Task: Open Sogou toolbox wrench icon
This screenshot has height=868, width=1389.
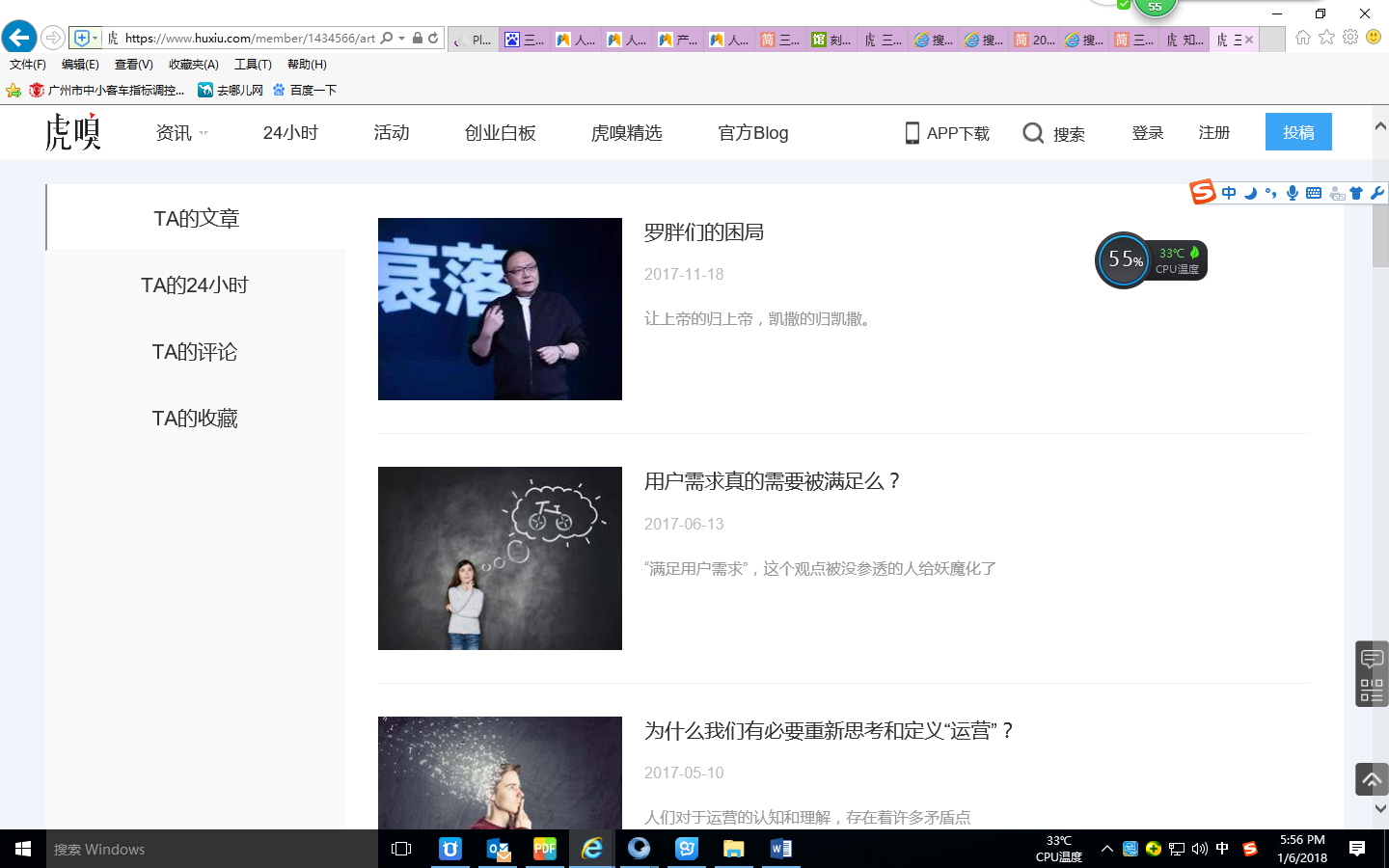Action: click(x=1377, y=193)
